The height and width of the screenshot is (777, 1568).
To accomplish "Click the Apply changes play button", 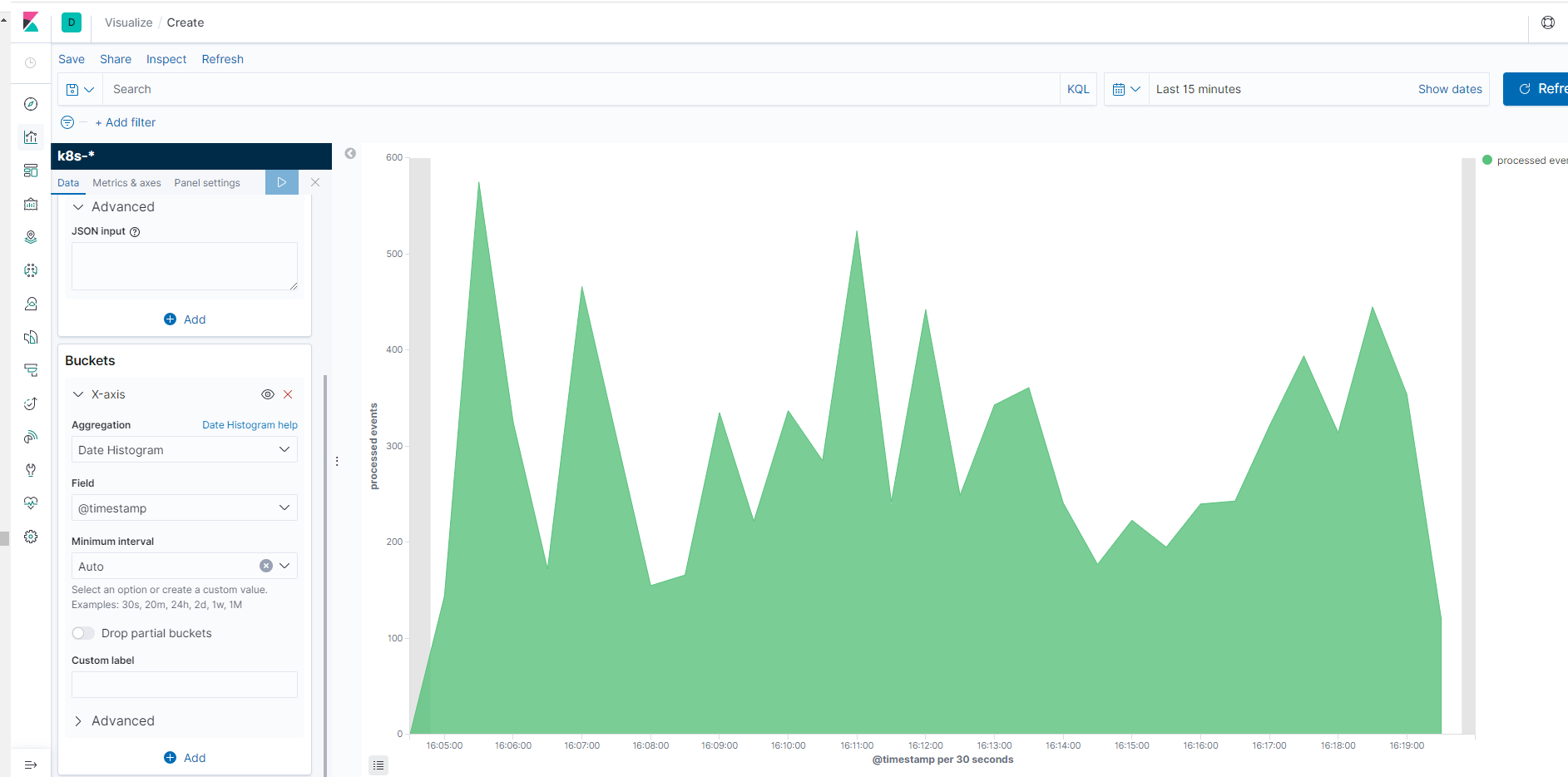I will [x=281, y=182].
